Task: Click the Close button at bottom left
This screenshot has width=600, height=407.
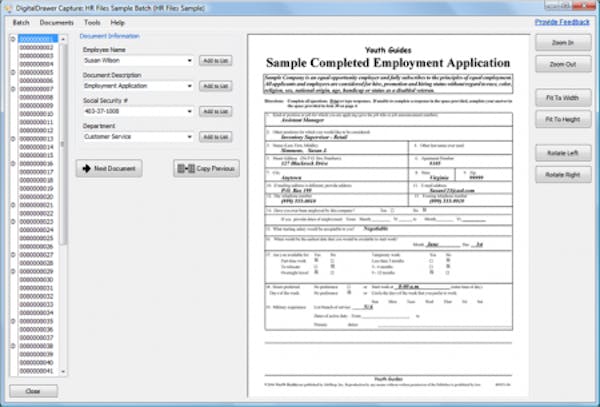Action: pos(33,391)
